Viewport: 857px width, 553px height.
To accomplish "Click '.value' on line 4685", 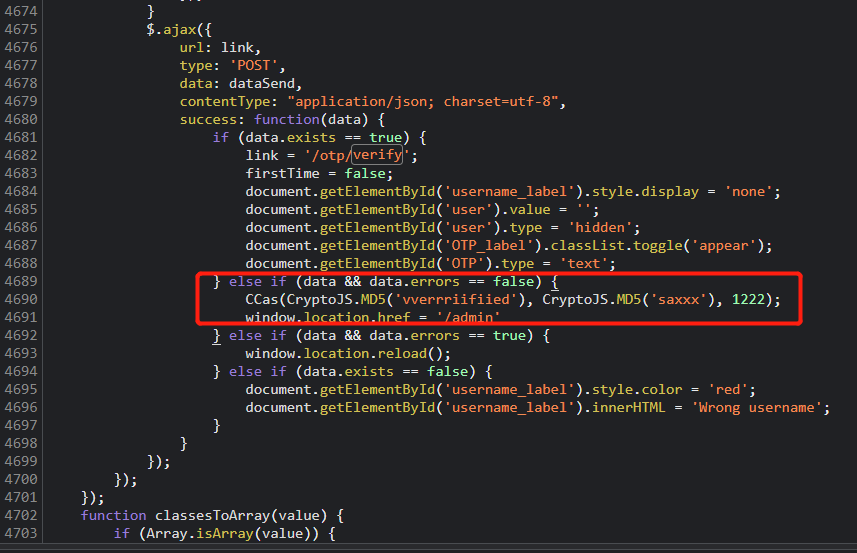I will [526, 210].
